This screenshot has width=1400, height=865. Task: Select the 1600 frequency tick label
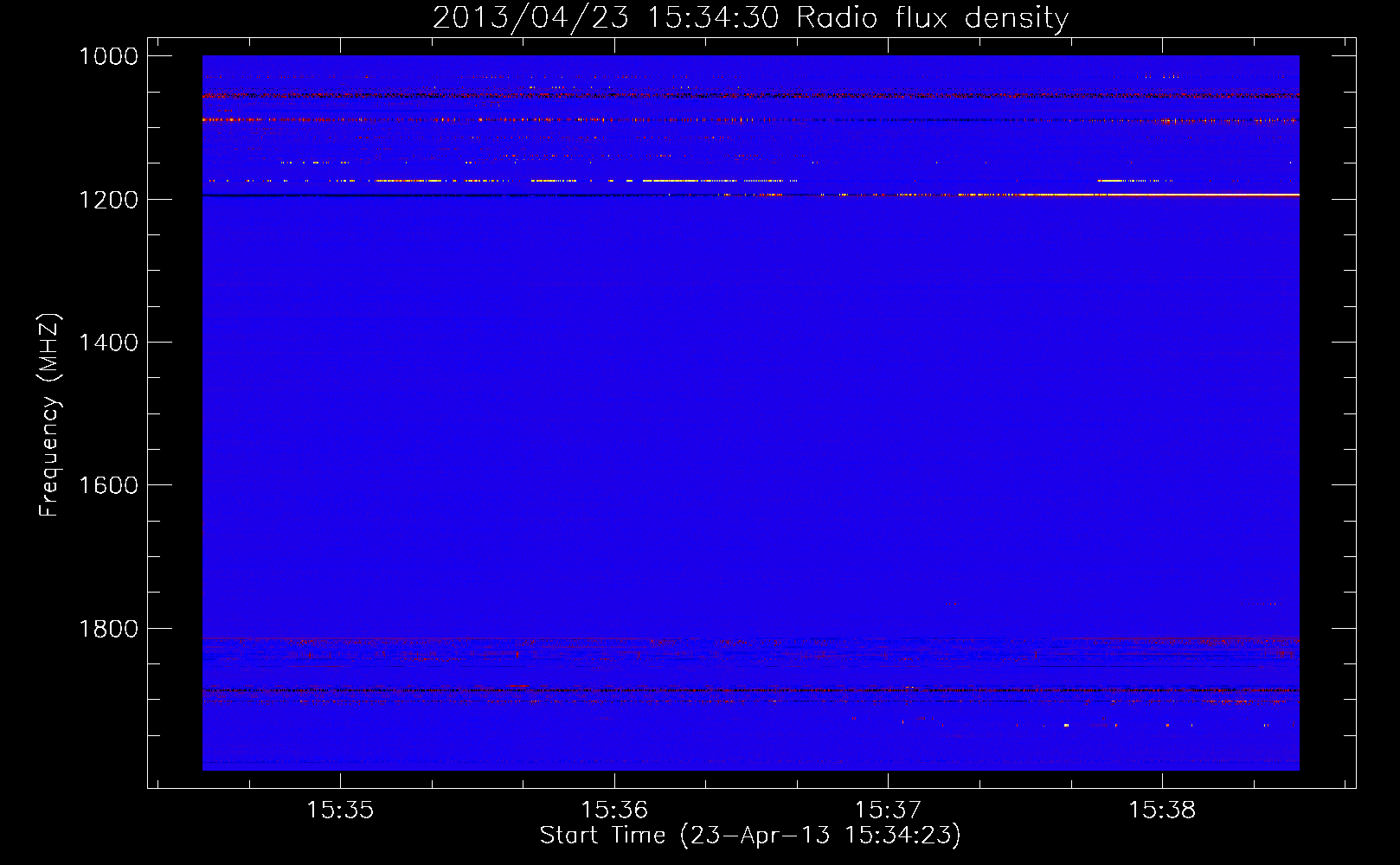tap(108, 485)
